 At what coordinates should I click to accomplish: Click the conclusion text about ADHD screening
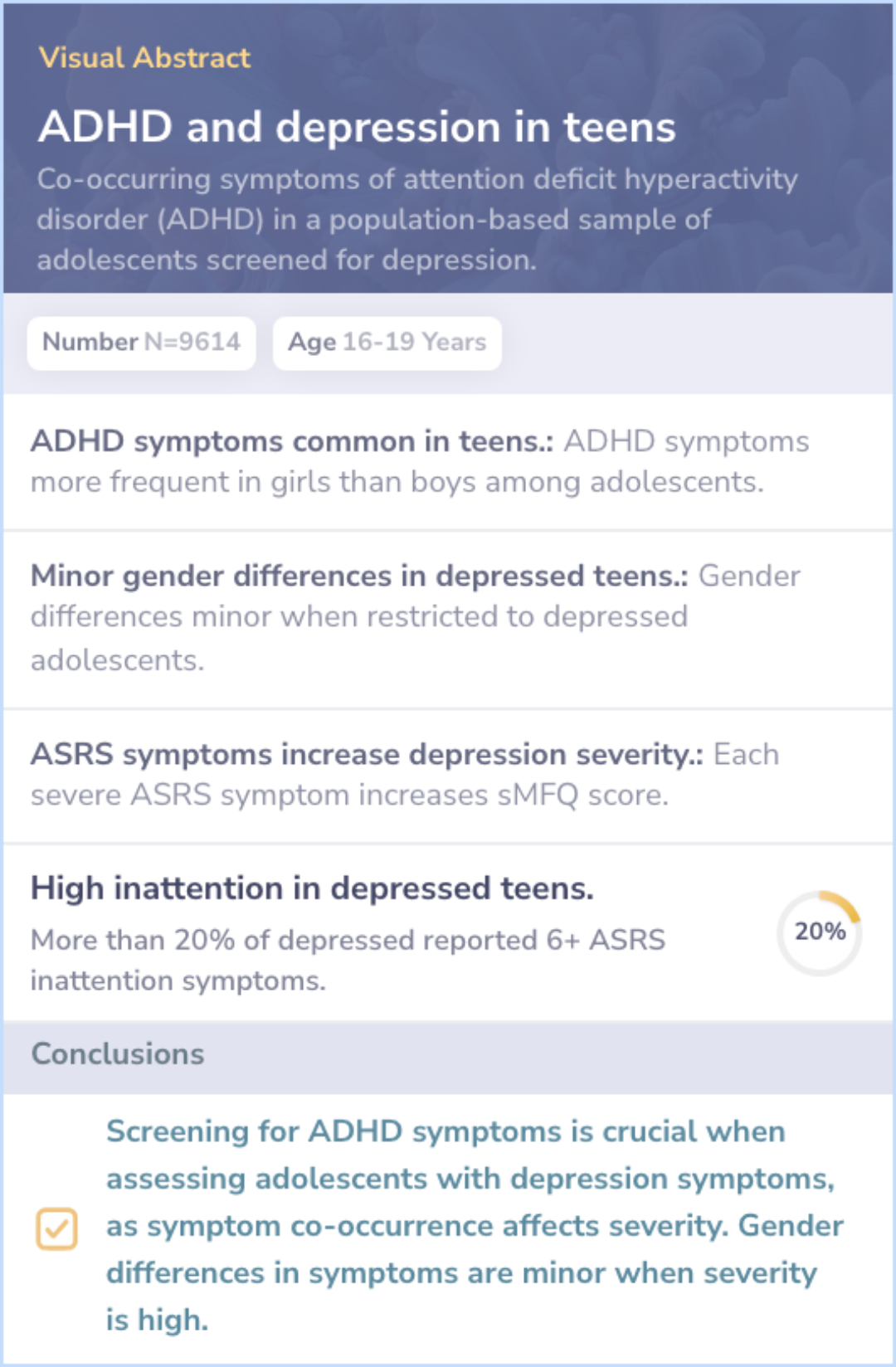tap(475, 1226)
